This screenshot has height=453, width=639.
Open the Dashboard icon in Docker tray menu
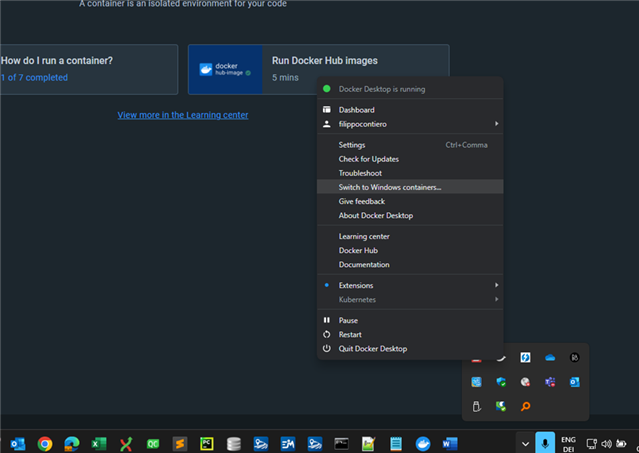point(327,110)
